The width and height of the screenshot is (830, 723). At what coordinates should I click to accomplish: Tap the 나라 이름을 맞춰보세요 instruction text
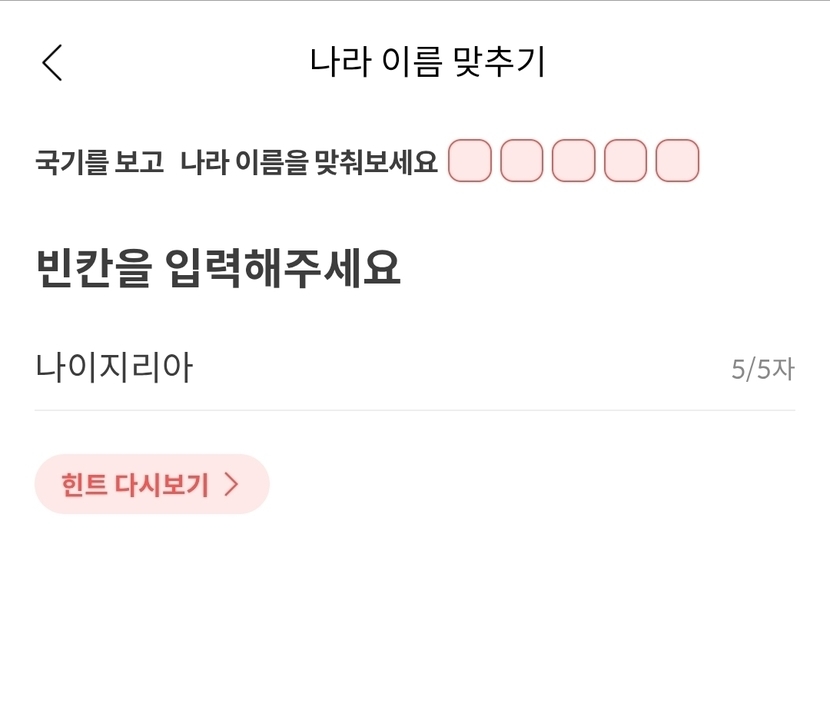(x=309, y=161)
